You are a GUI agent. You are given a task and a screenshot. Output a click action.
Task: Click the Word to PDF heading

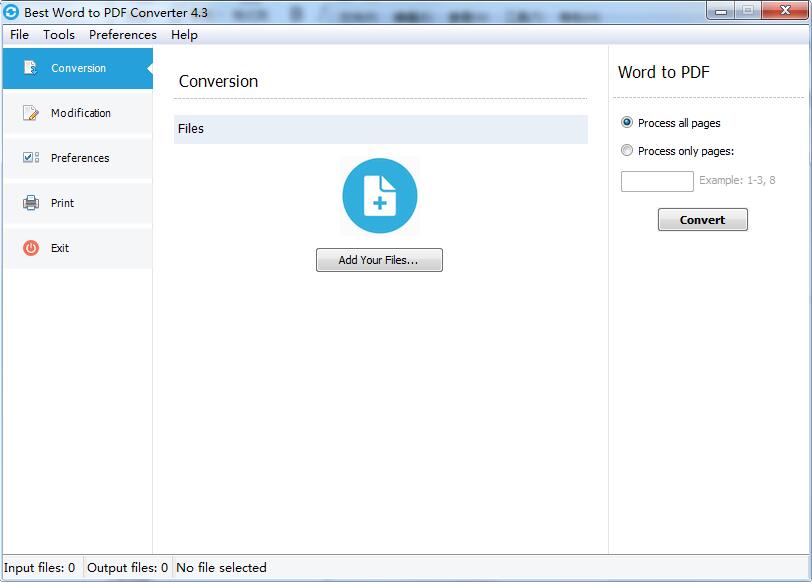coord(663,72)
